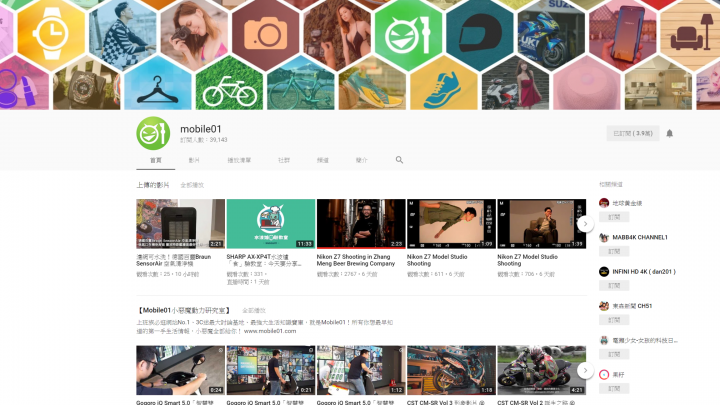Open the 東森新聞 CH51 name link
This screenshot has height=405, width=720.
pyautogui.click(x=632, y=306)
